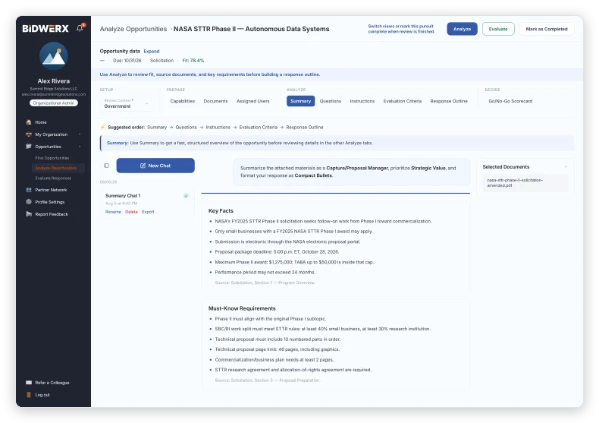Click the Opportunities sidebar icon

[x=29, y=146]
